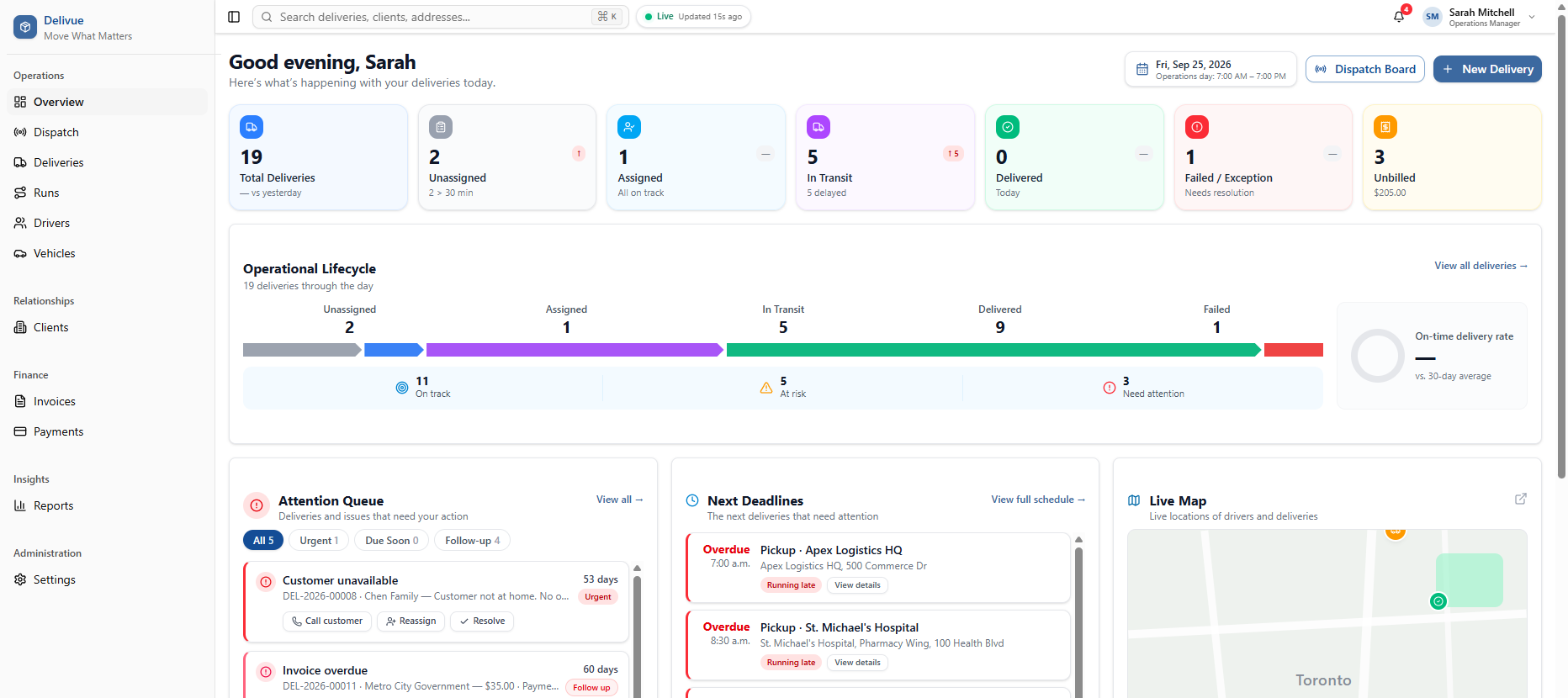Screen dimensions: 1568x698
Task: Click Call customer for Chen Family
Action: coord(327,621)
